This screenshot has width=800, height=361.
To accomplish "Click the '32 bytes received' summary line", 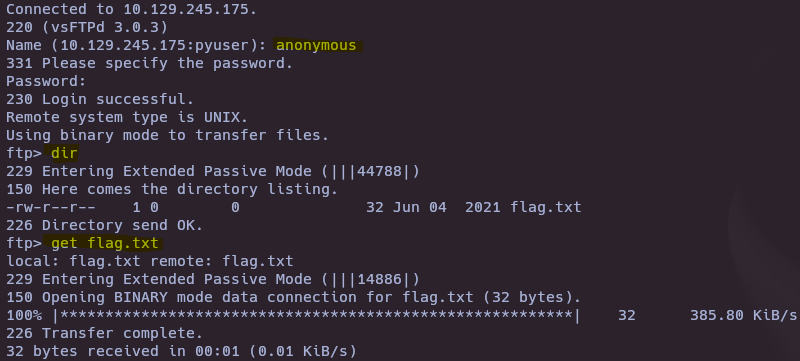I will click(x=181, y=351).
